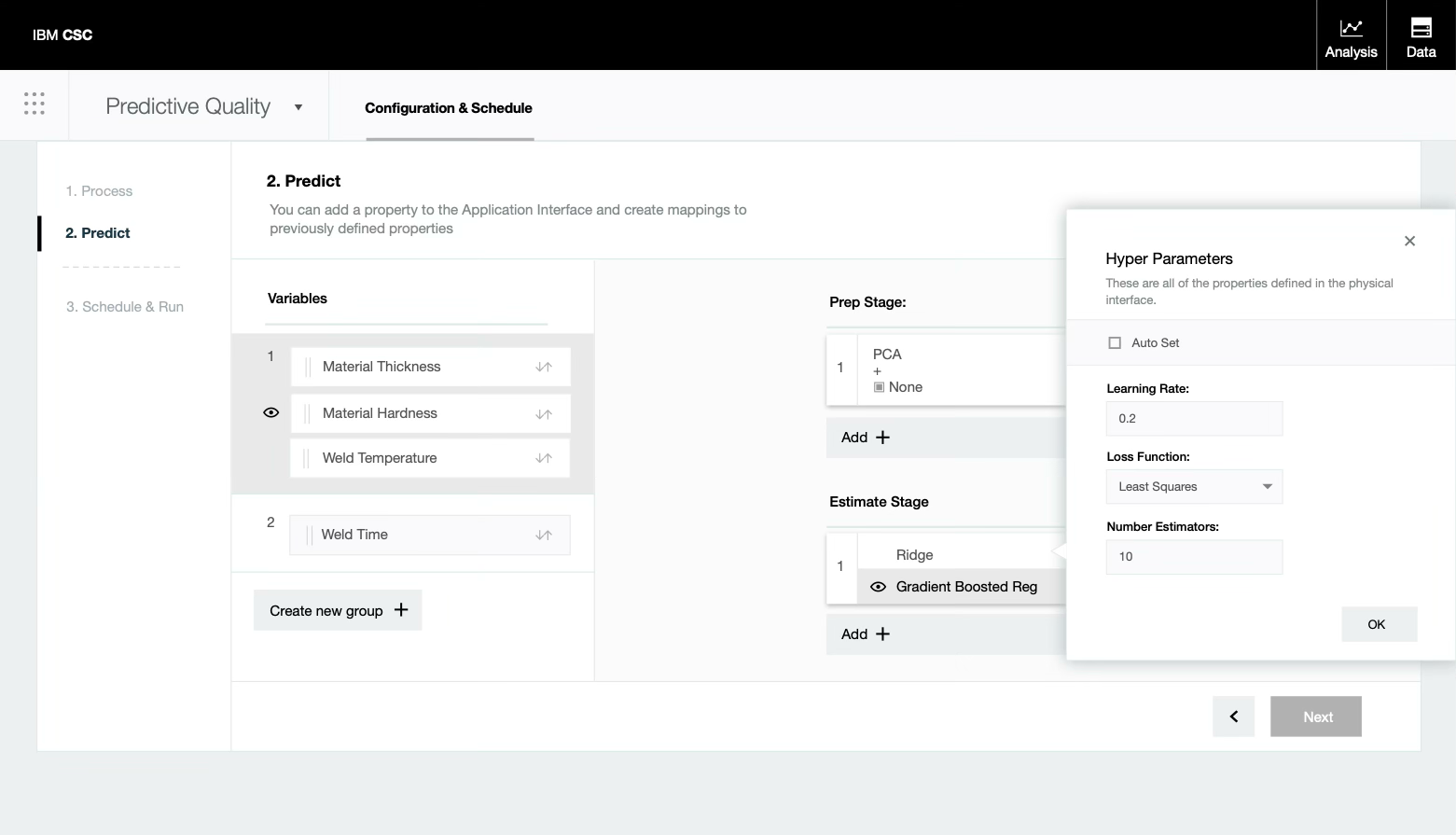Viewport: 1456px width, 835px height.
Task: Switch to the Configuration & Schedule tab
Action: coord(449,107)
